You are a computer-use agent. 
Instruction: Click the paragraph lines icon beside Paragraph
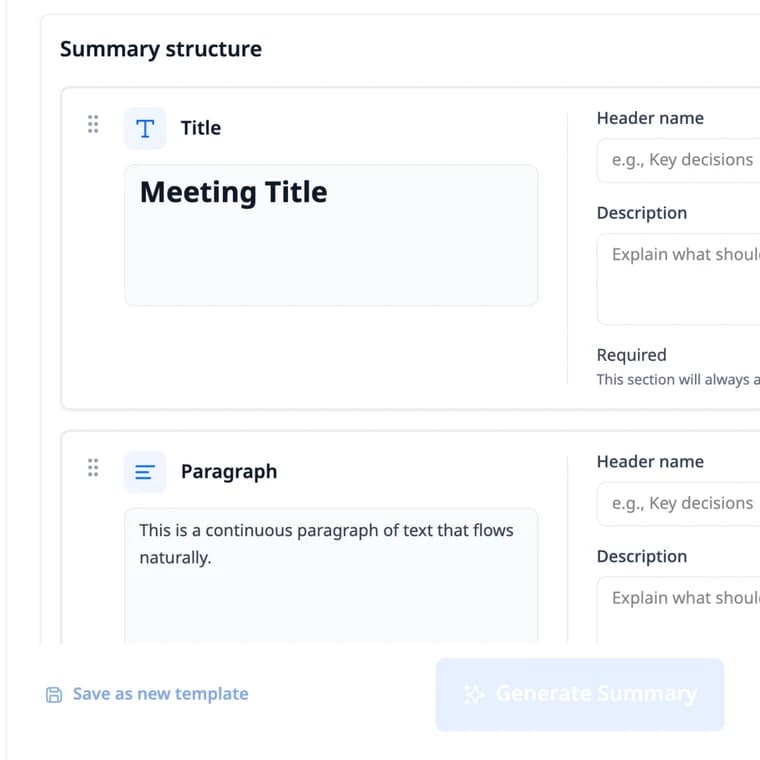tap(145, 472)
